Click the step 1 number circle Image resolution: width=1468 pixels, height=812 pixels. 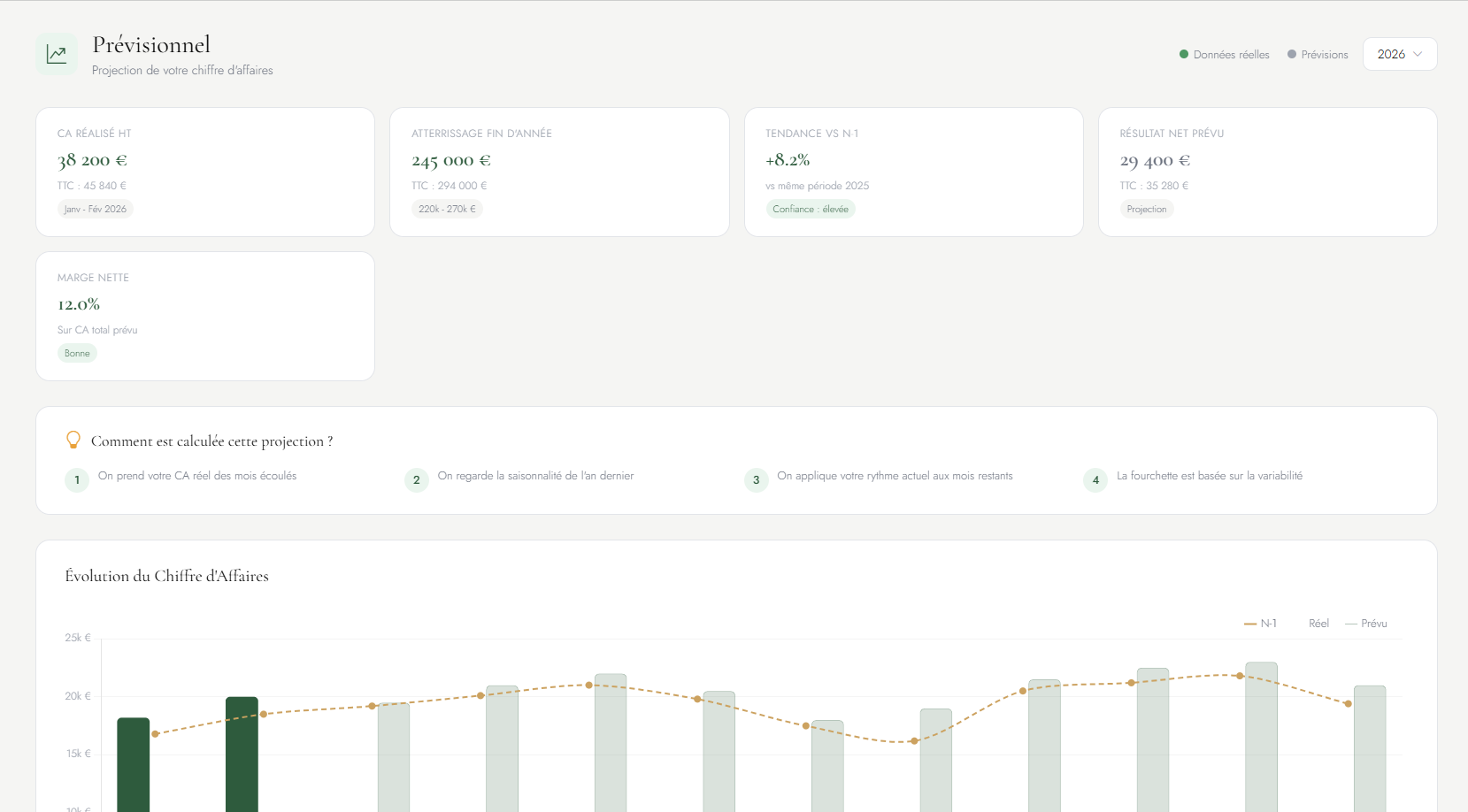click(x=77, y=480)
